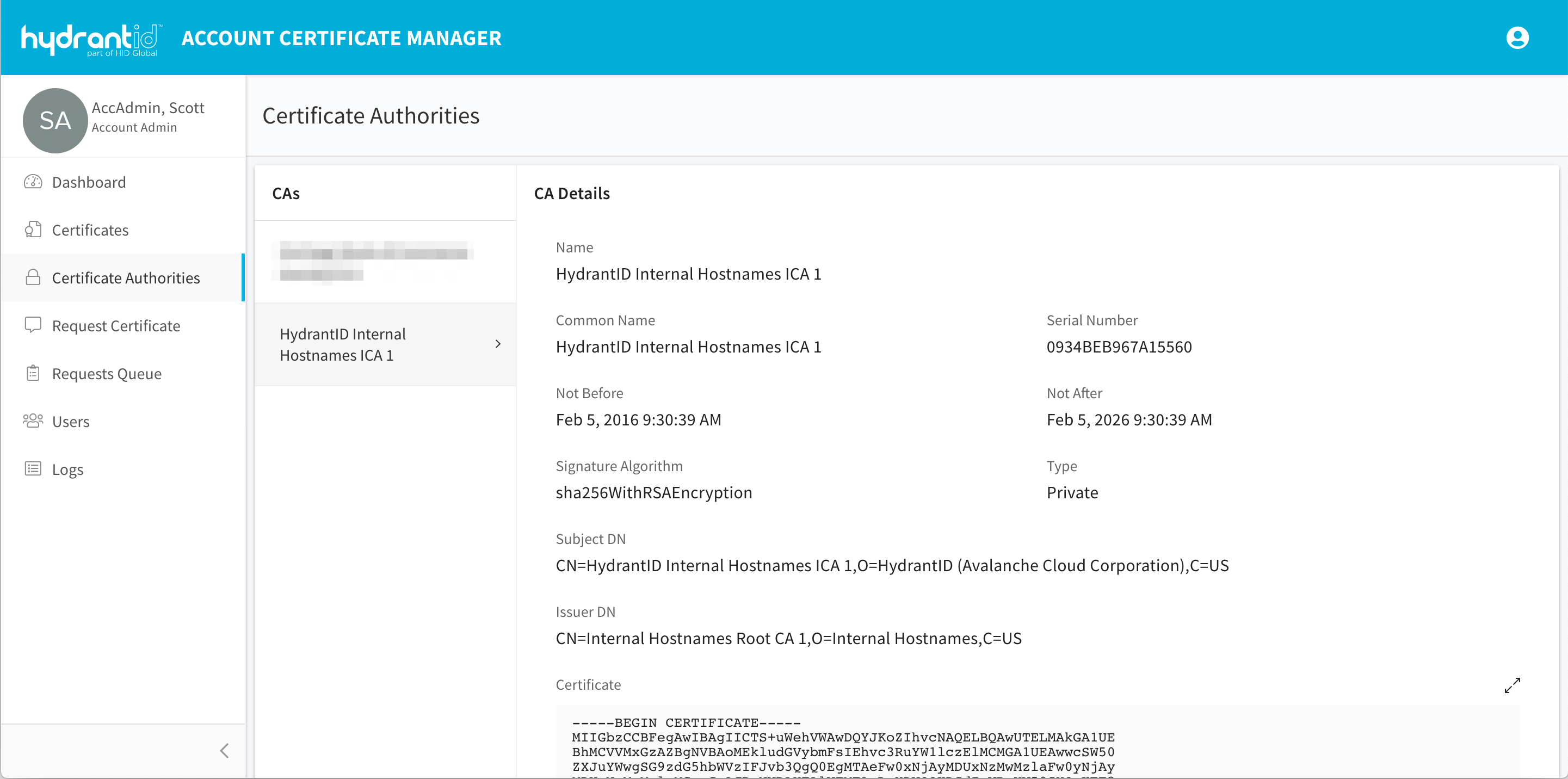
Task: Click the certificate text box
Action: (1037, 741)
